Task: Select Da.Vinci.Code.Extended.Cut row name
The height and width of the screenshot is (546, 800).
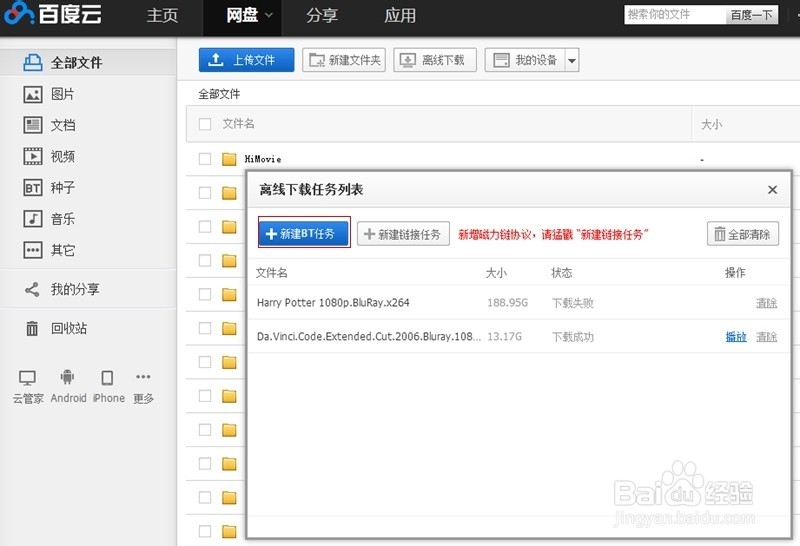Action: pyautogui.click(x=368, y=337)
